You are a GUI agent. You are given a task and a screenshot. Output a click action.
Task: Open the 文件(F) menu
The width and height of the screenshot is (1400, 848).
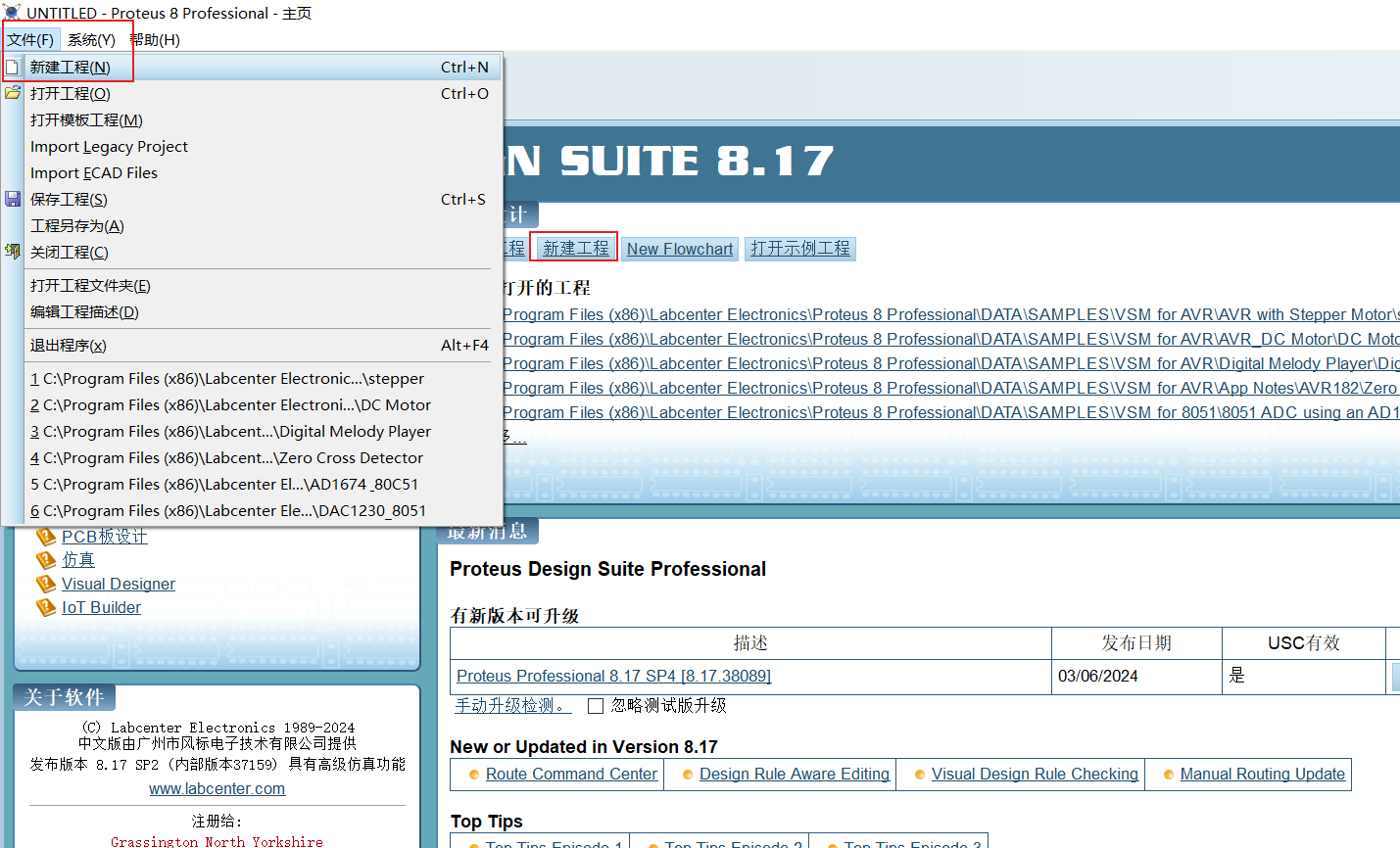click(x=30, y=40)
